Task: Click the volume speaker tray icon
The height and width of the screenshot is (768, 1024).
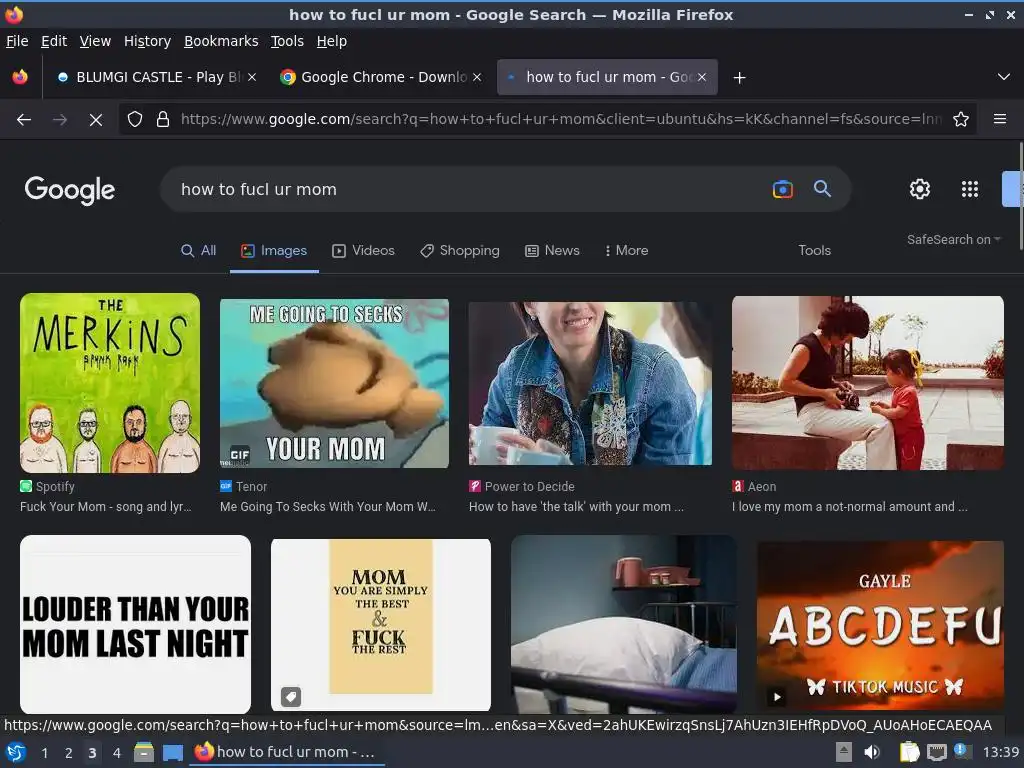Action: click(x=871, y=752)
